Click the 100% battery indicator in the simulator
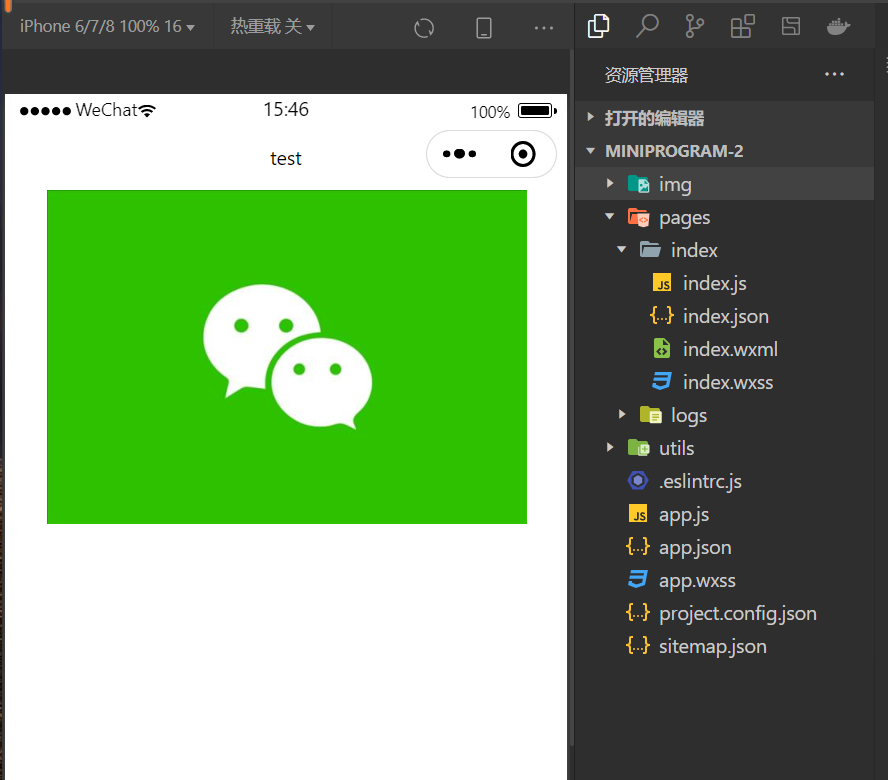This screenshot has height=780, width=888. [513, 111]
